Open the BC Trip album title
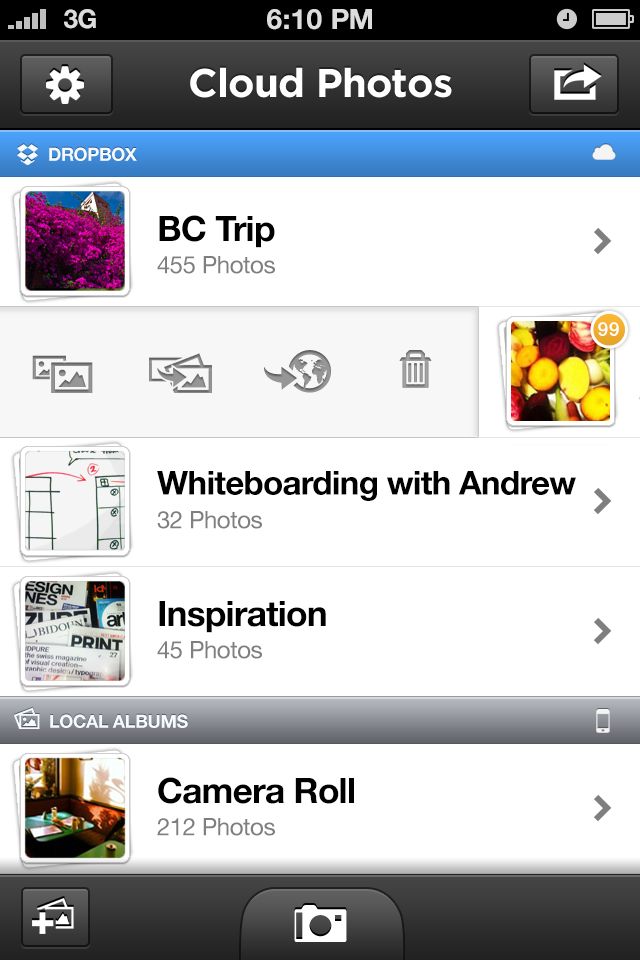Image resolution: width=640 pixels, height=960 pixels. point(216,229)
